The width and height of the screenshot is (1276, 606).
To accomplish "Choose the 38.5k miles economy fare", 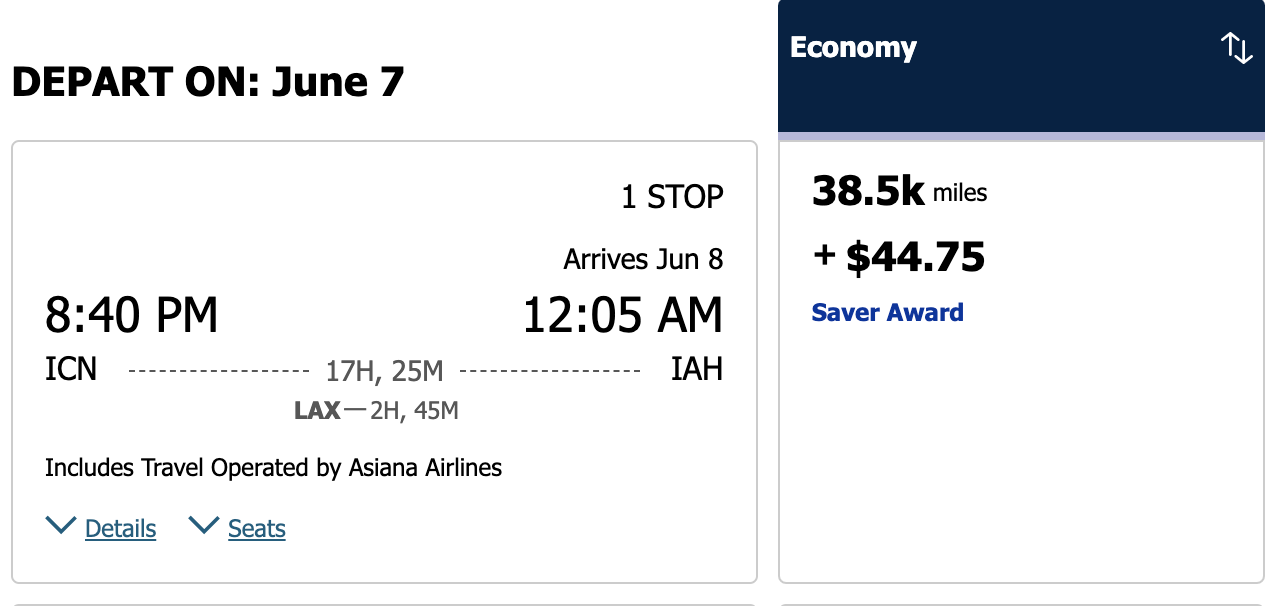I will click(x=899, y=192).
